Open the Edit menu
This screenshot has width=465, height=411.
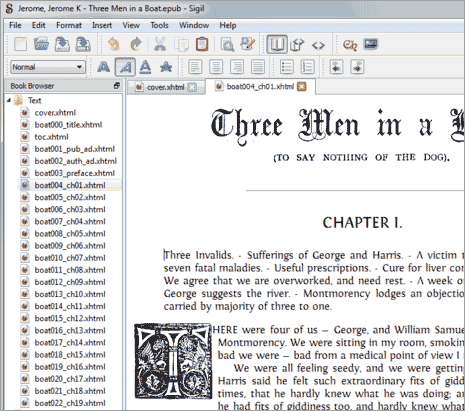click(39, 25)
